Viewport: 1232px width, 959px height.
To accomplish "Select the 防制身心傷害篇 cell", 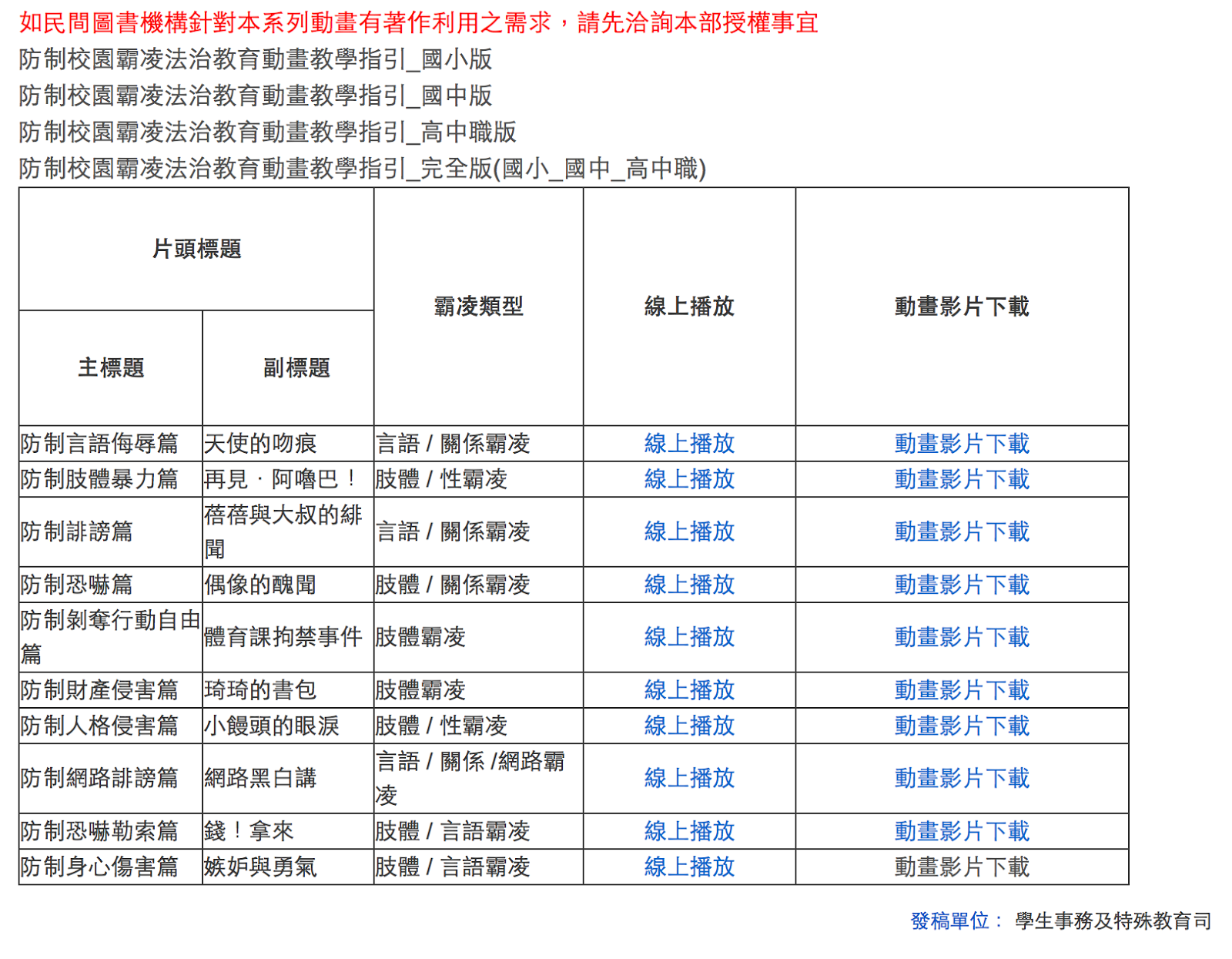I will point(111,867).
